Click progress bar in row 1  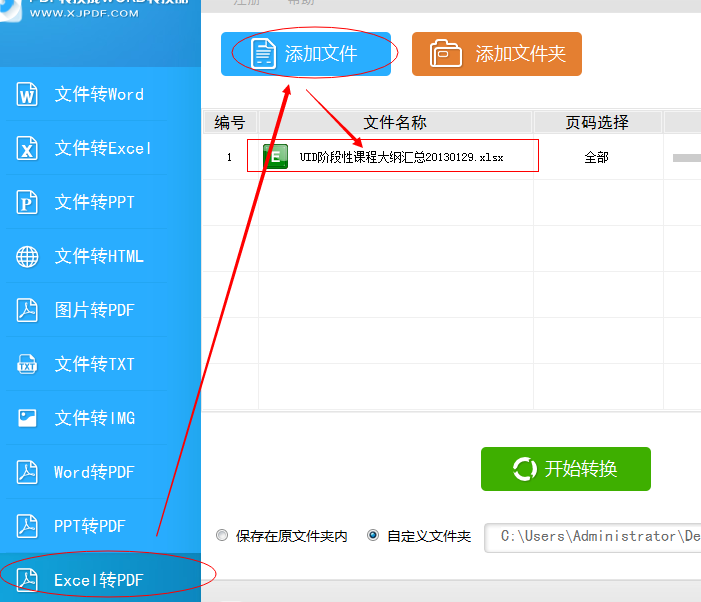[x=687, y=157]
